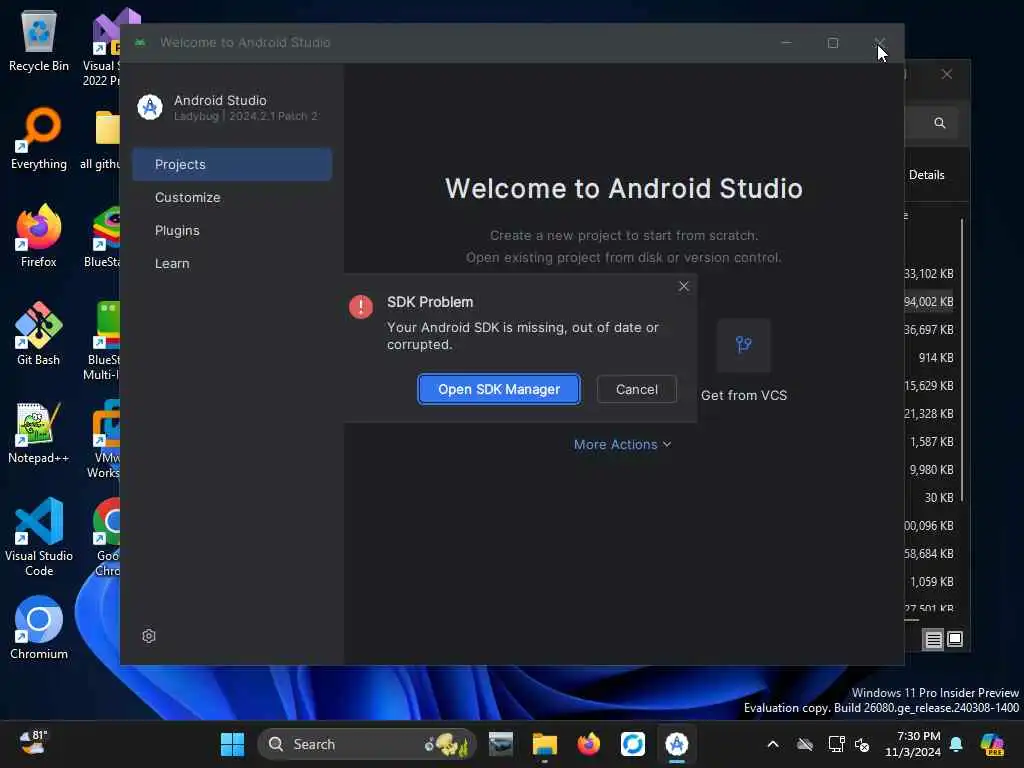1024x768 pixels.
Task: Show hidden system tray icons
Action: [773, 744]
